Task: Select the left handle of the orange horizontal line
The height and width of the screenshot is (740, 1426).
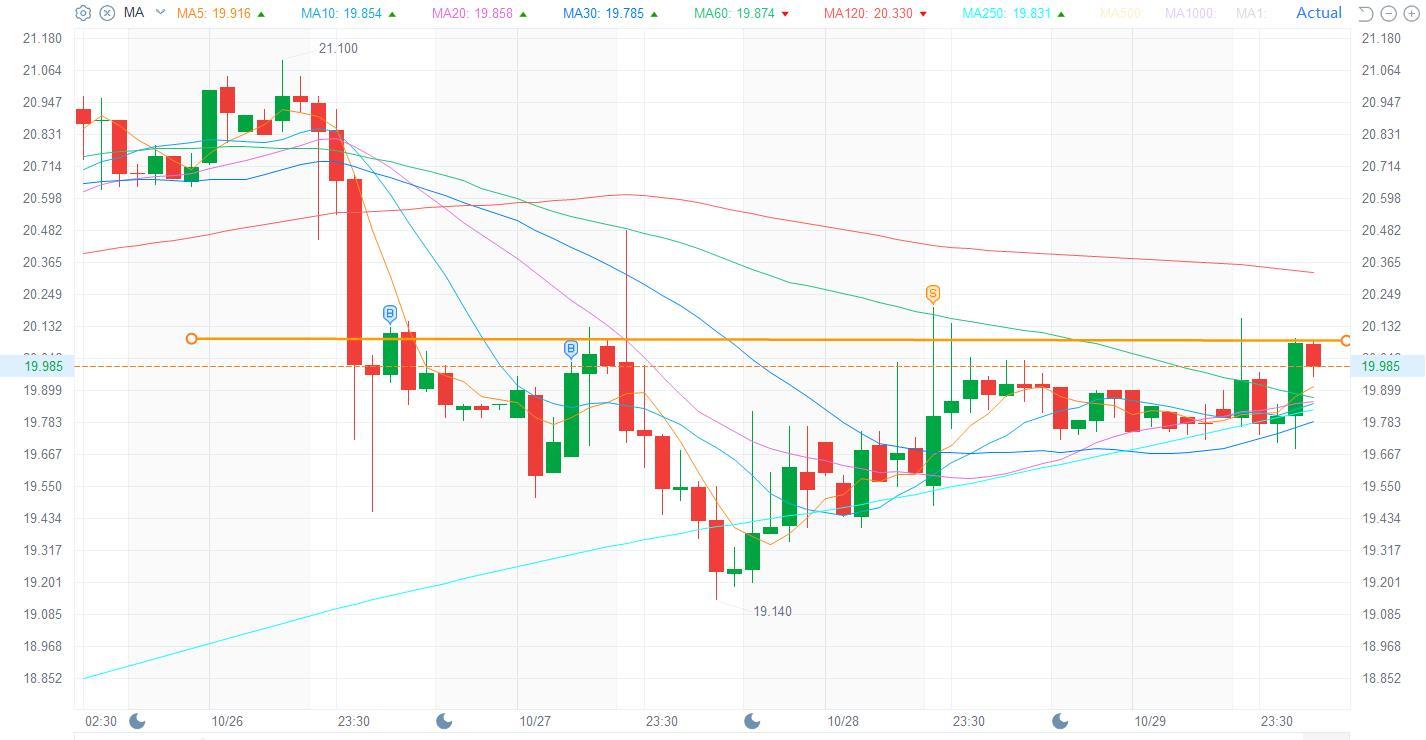Action: pos(192,339)
